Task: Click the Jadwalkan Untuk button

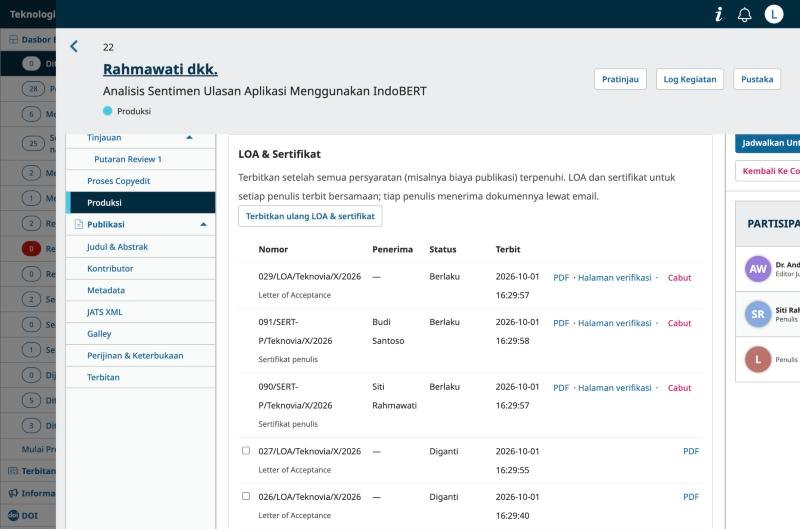Action: pyautogui.click(x=767, y=143)
